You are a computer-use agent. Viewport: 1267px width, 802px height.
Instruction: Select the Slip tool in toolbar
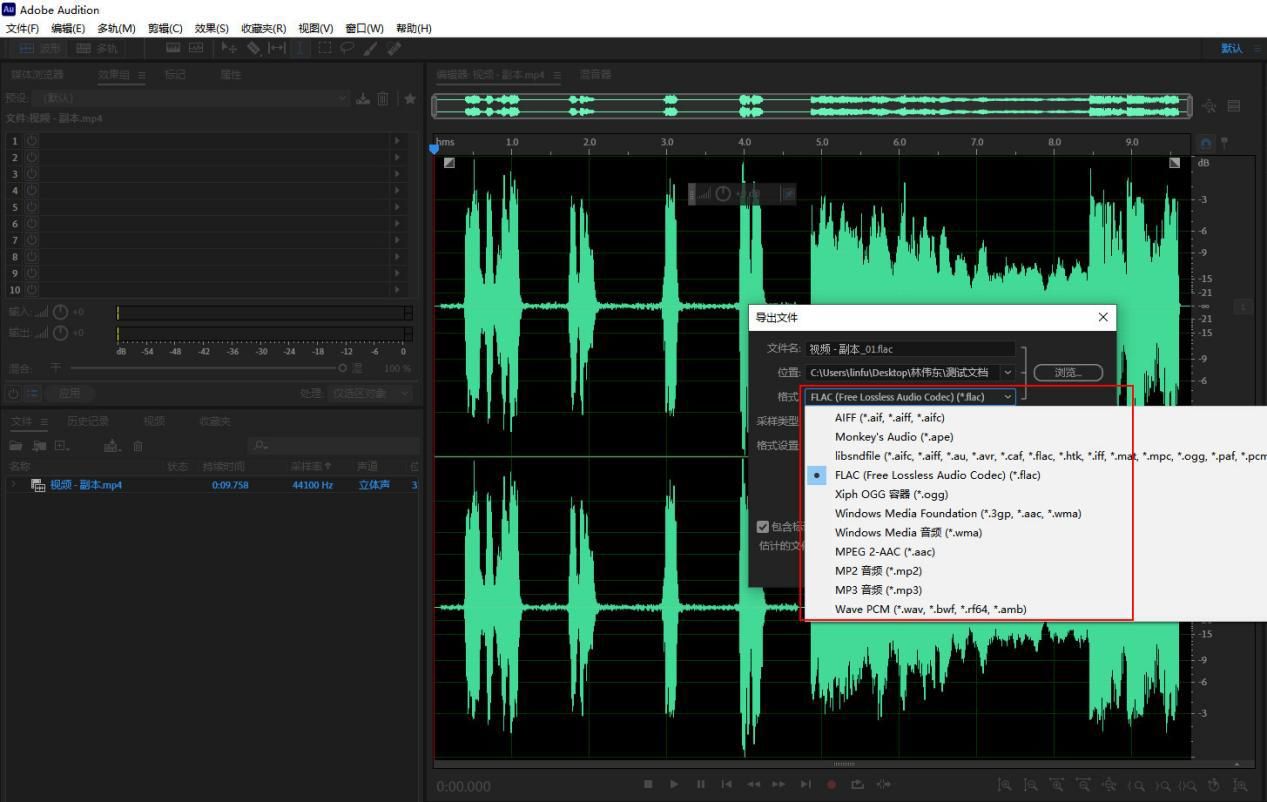click(278, 48)
